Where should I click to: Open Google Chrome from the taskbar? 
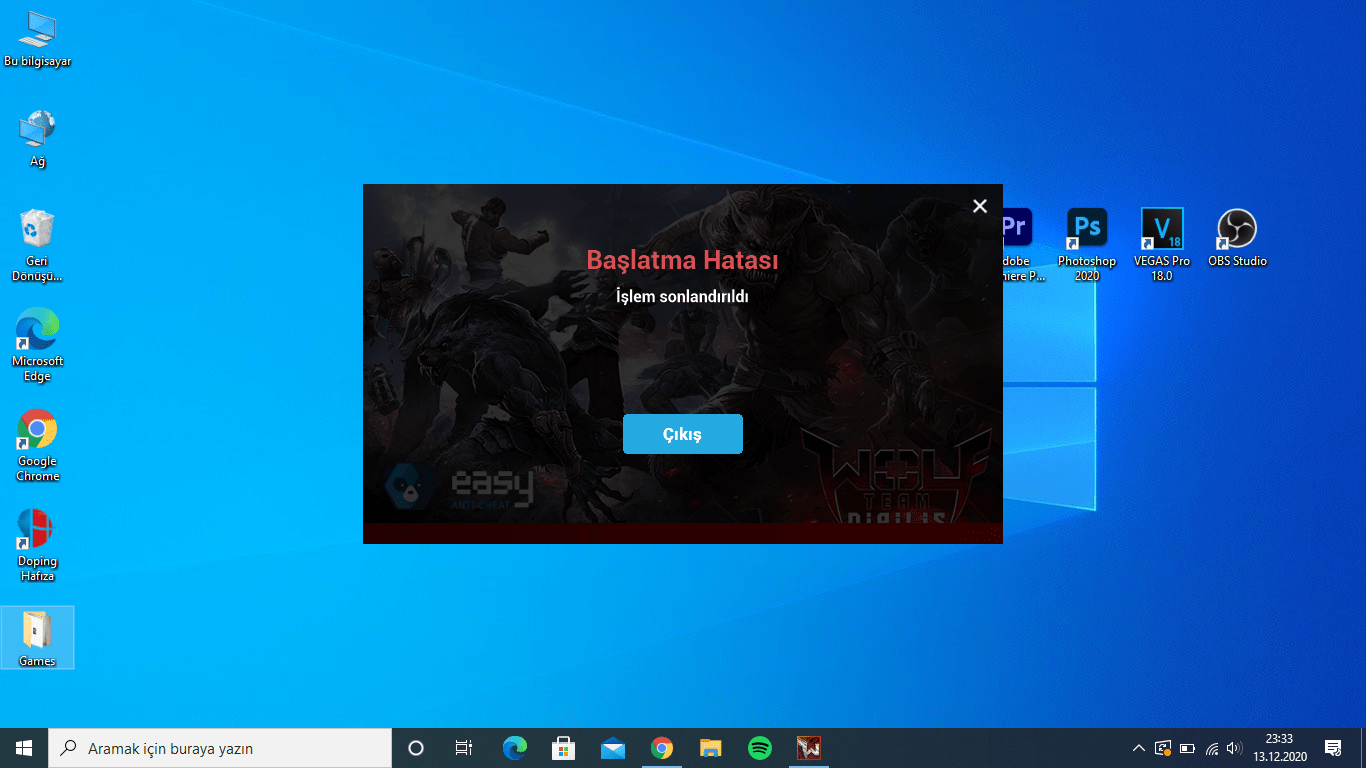click(x=661, y=748)
